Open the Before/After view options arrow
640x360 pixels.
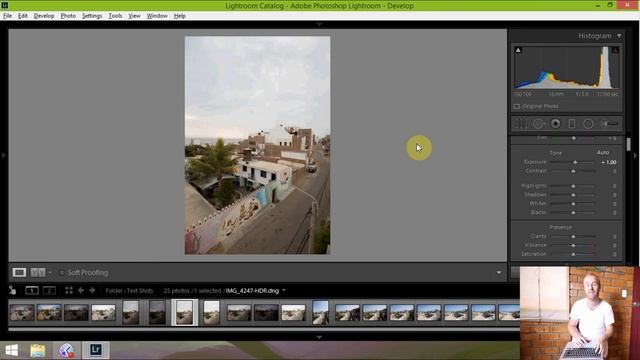[x=50, y=273]
